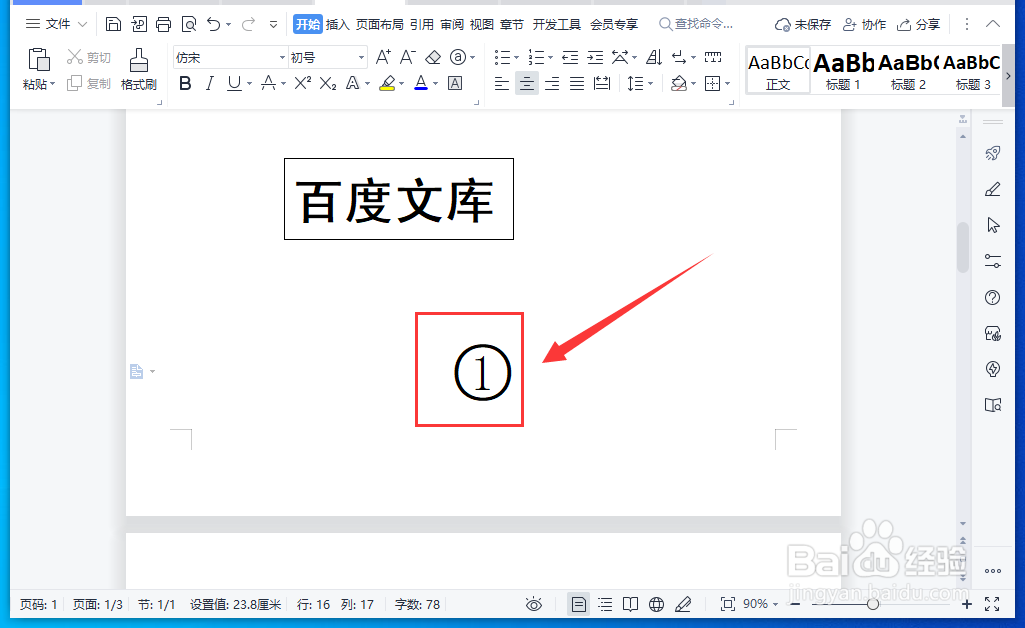Open the bullet list dropdown arrow
1025x628 pixels.
pos(516,58)
